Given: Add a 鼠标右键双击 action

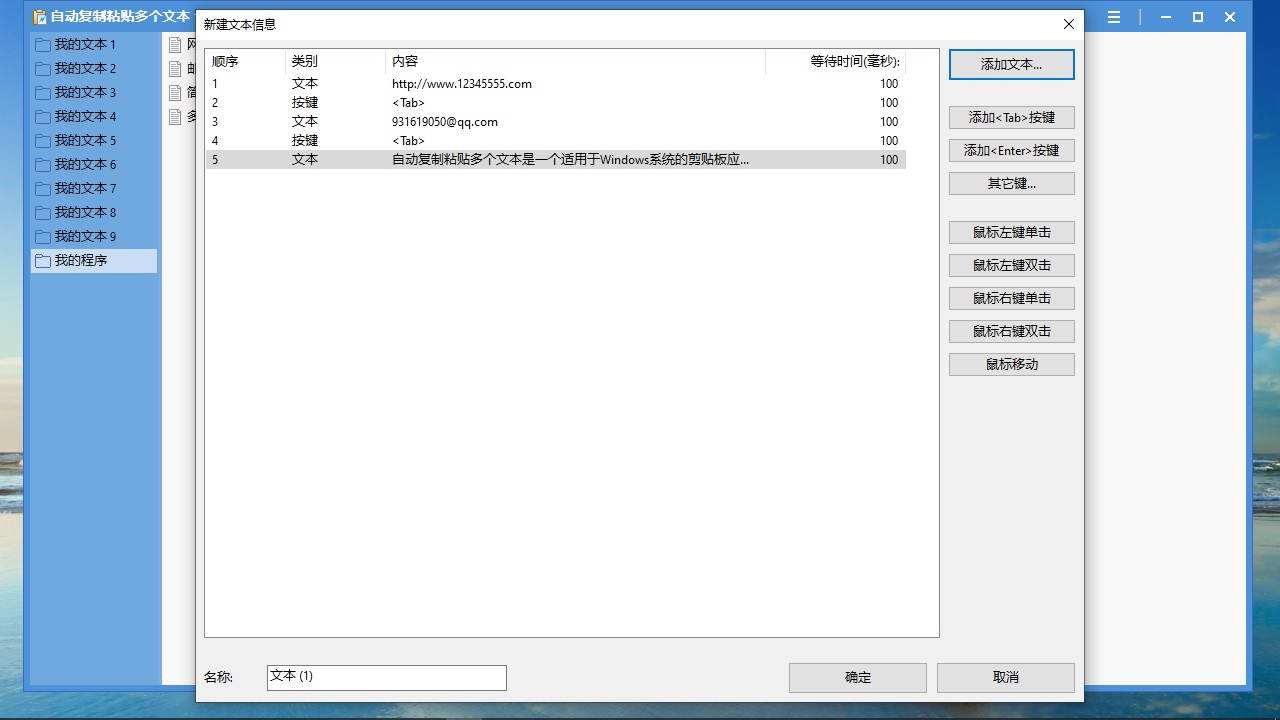Looking at the screenshot, I should 1011,331.
